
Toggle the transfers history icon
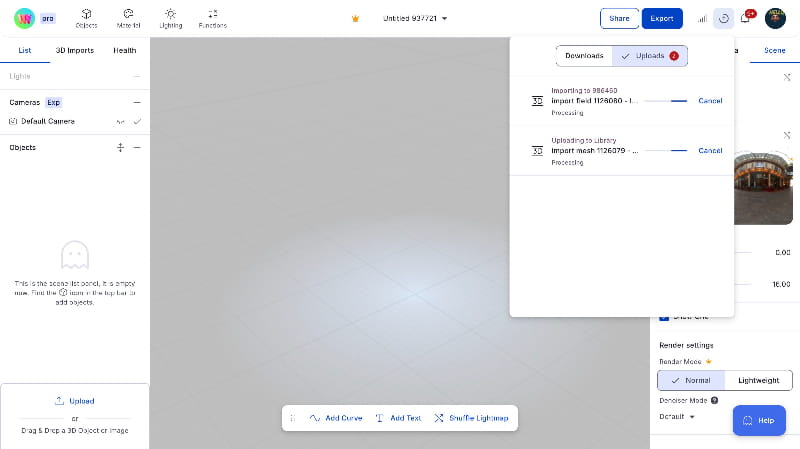click(x=723, y=19)
